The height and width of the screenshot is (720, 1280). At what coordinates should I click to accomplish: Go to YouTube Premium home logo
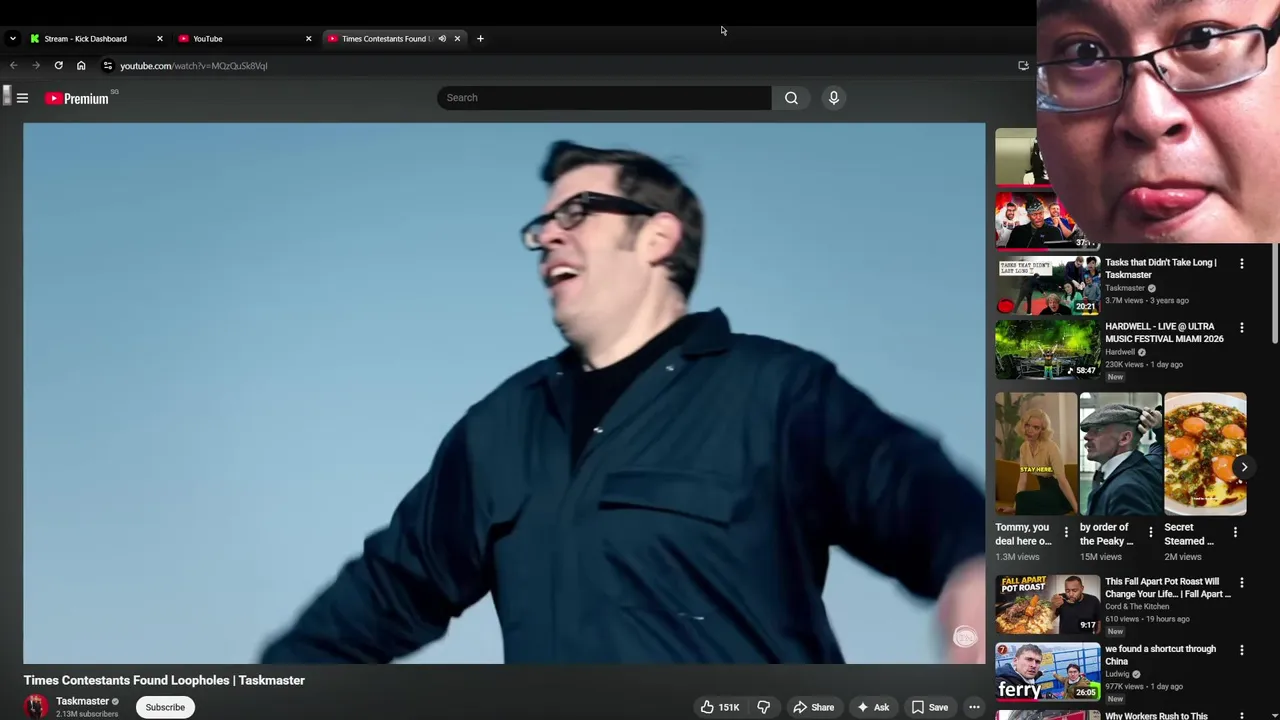coord(77,98)
